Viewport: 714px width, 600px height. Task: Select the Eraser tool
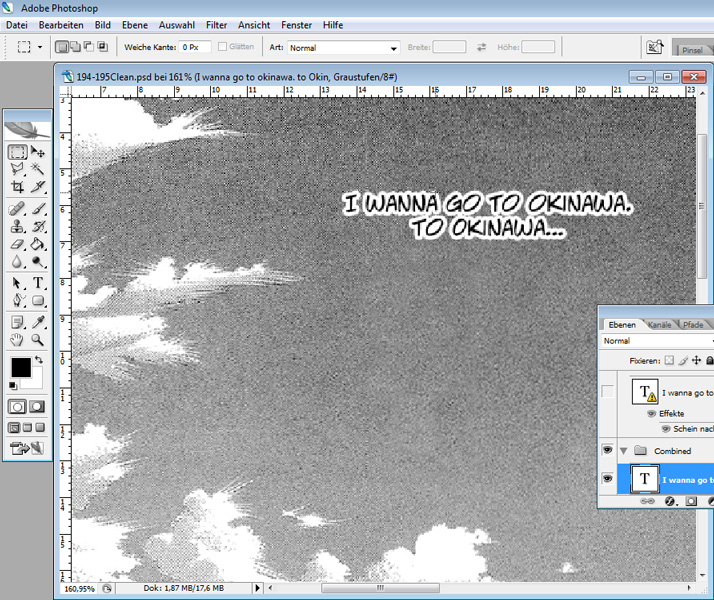click(x=17, y=244)
